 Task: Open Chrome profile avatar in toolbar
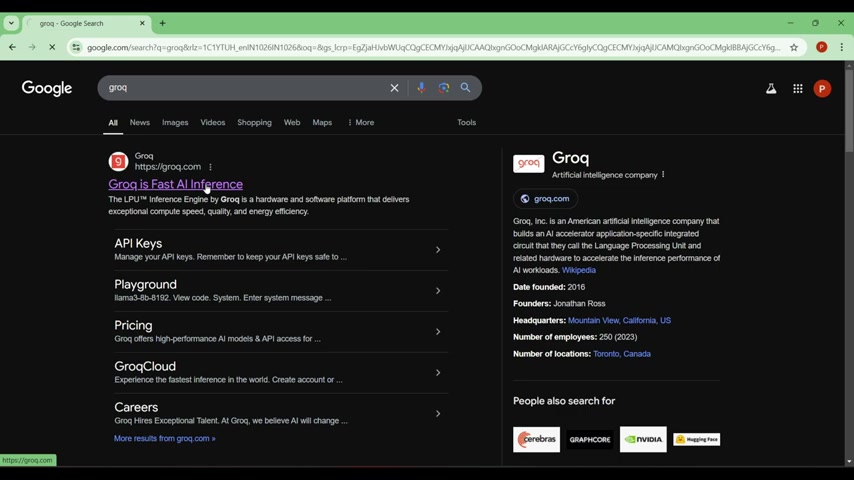[x=822, y=47]
